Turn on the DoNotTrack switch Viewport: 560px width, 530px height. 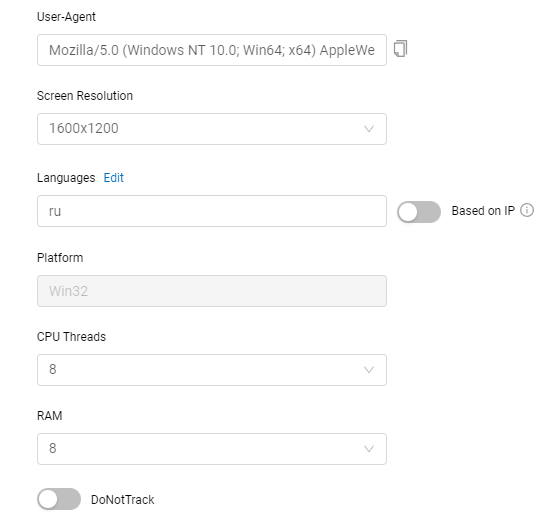click(59, 499)
